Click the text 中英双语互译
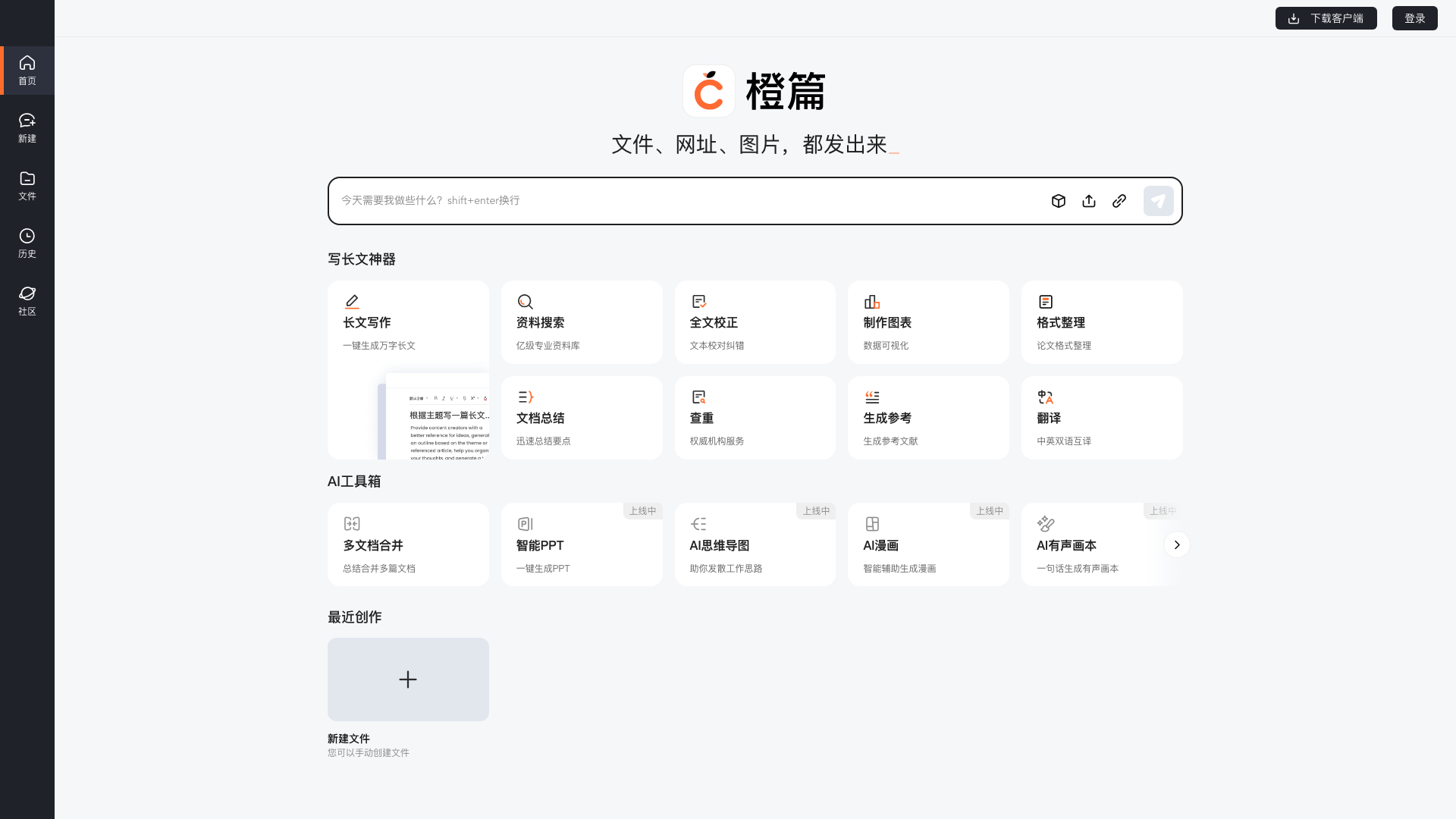 point(1064,441)
